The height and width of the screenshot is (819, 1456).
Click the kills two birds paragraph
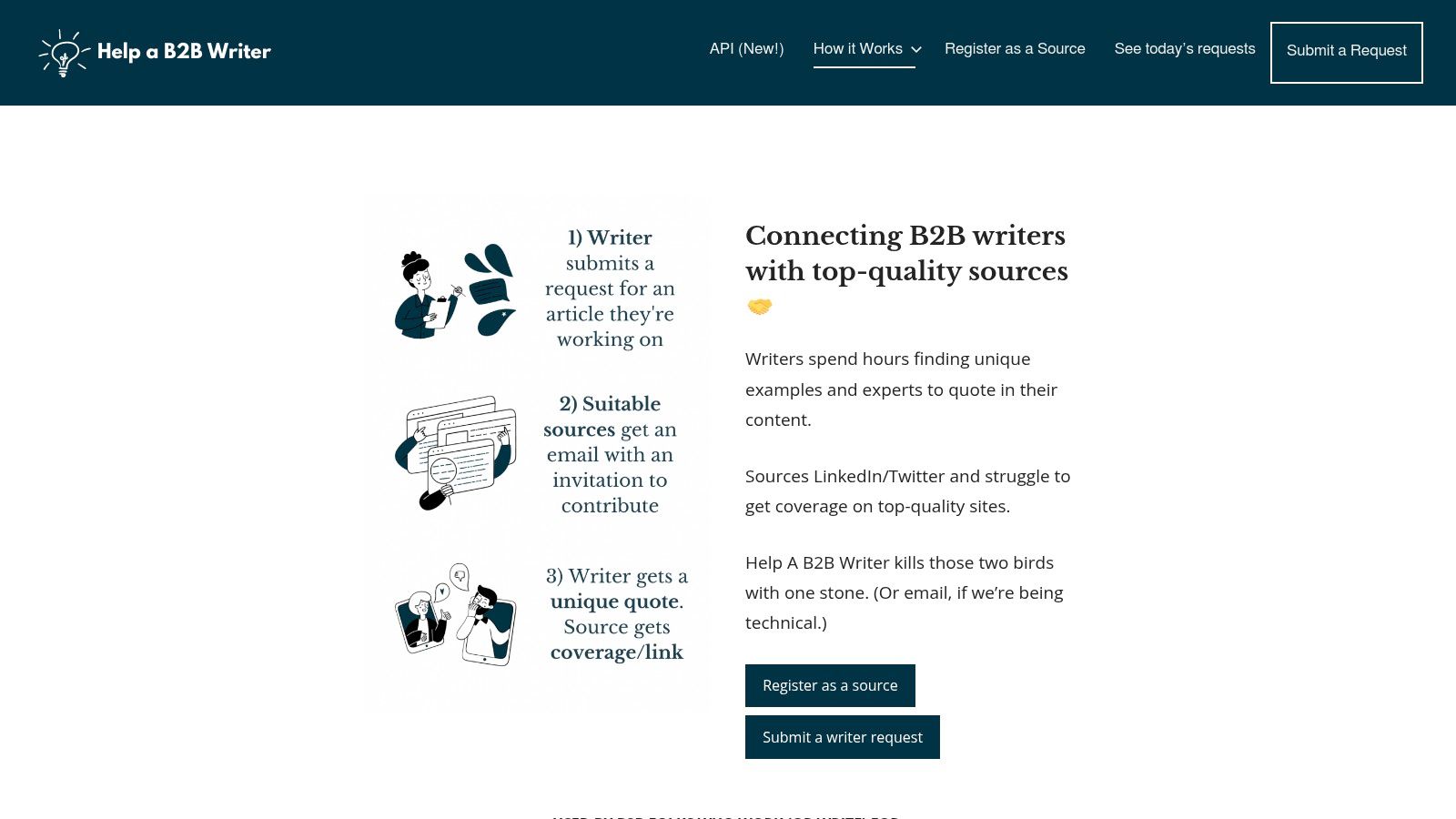tap(904, 592)
